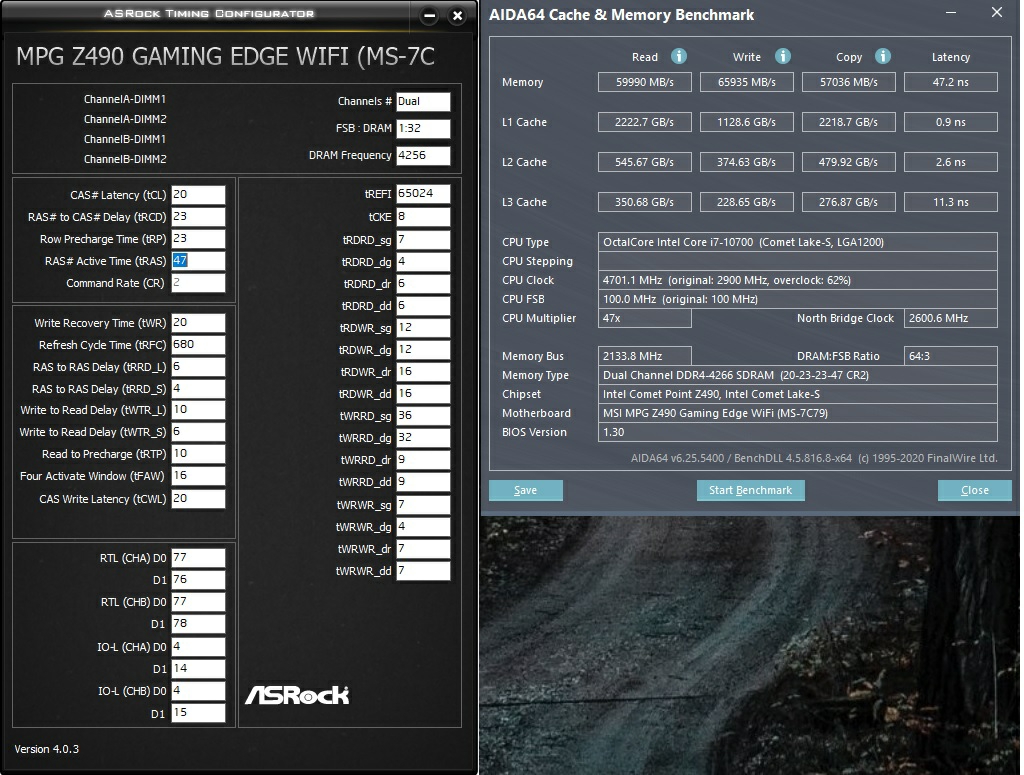This screenshot has height=775, width=1024.
Task: Select the tRDWR_sg value field
Action: click(x=423, y=328)
